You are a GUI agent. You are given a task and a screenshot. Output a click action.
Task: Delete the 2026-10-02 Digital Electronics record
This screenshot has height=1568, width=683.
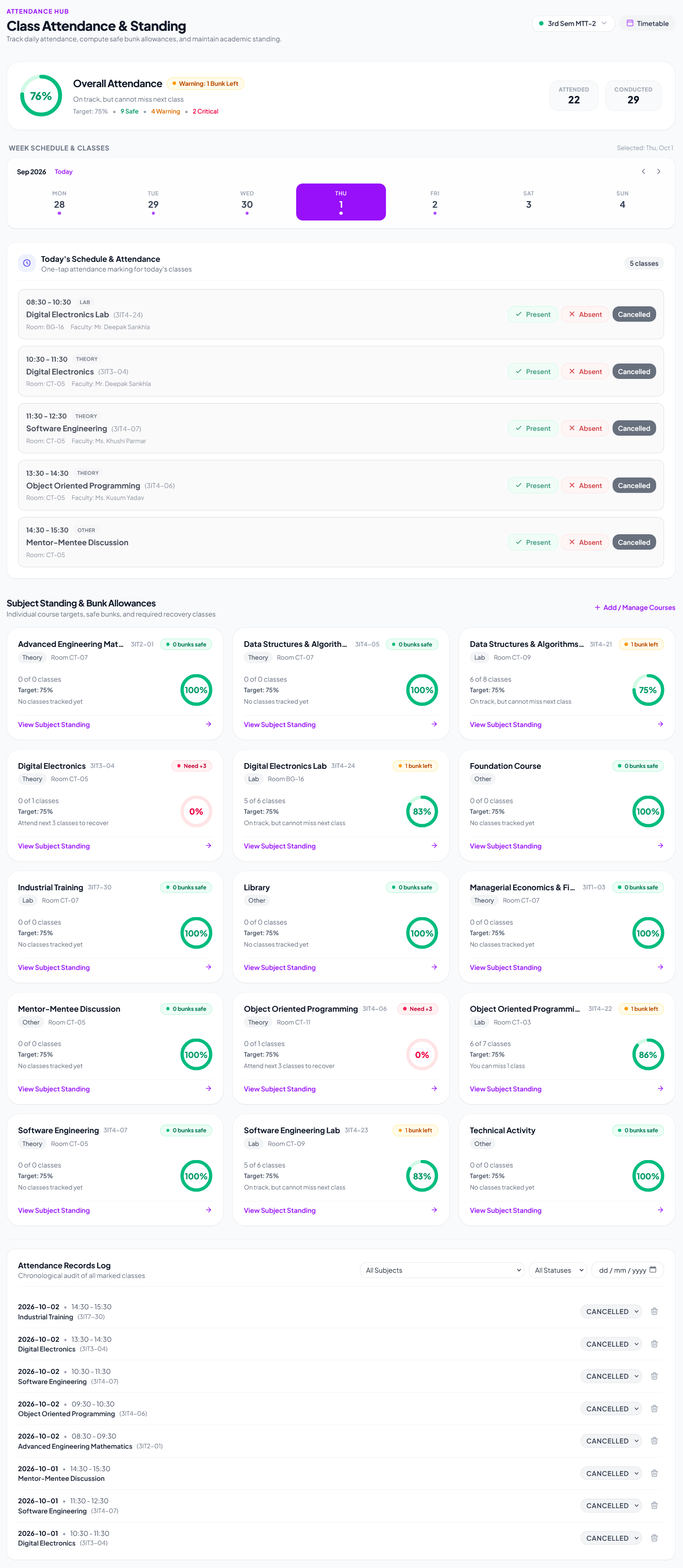click(x=654, y=1344)
